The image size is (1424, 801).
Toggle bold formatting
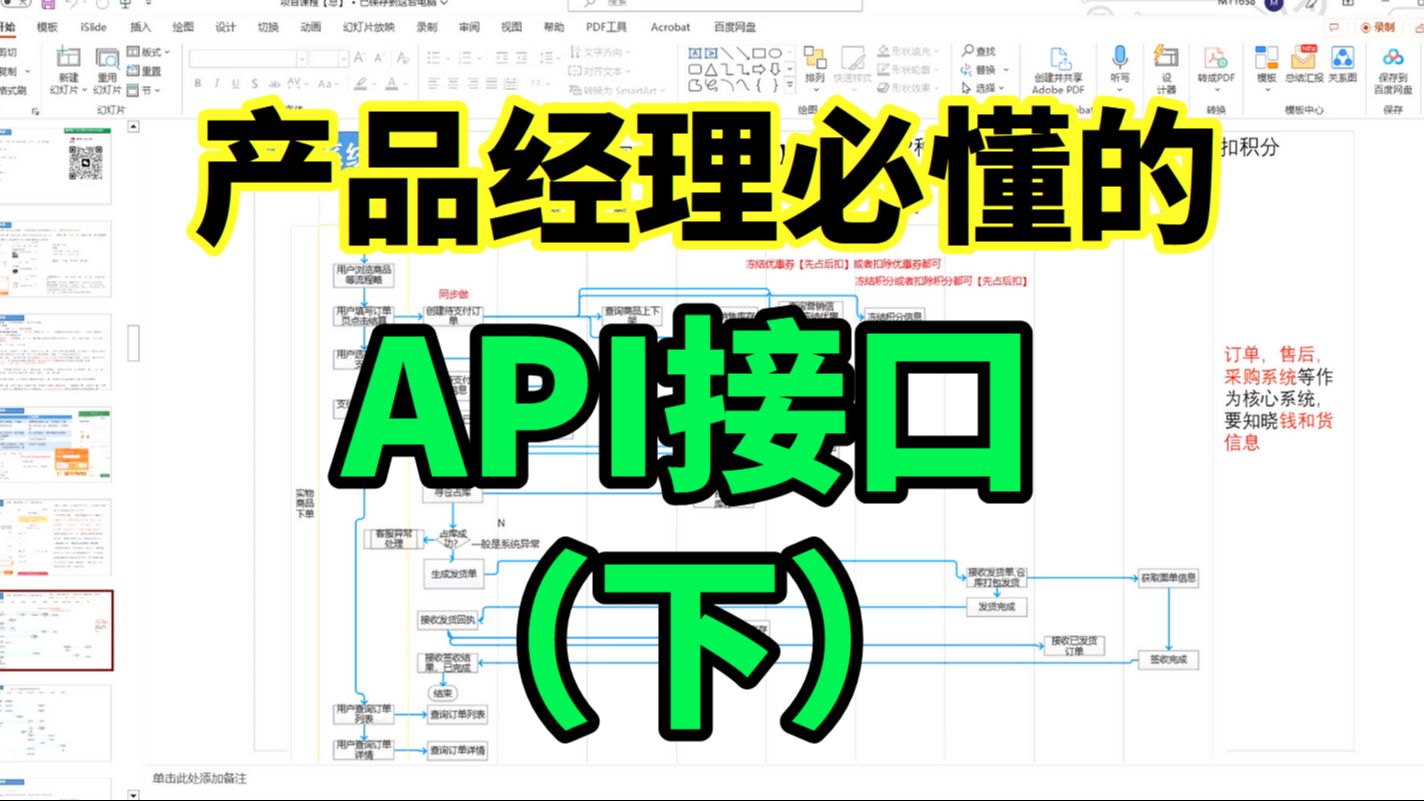pyautogui.click(x=199, y=84)
